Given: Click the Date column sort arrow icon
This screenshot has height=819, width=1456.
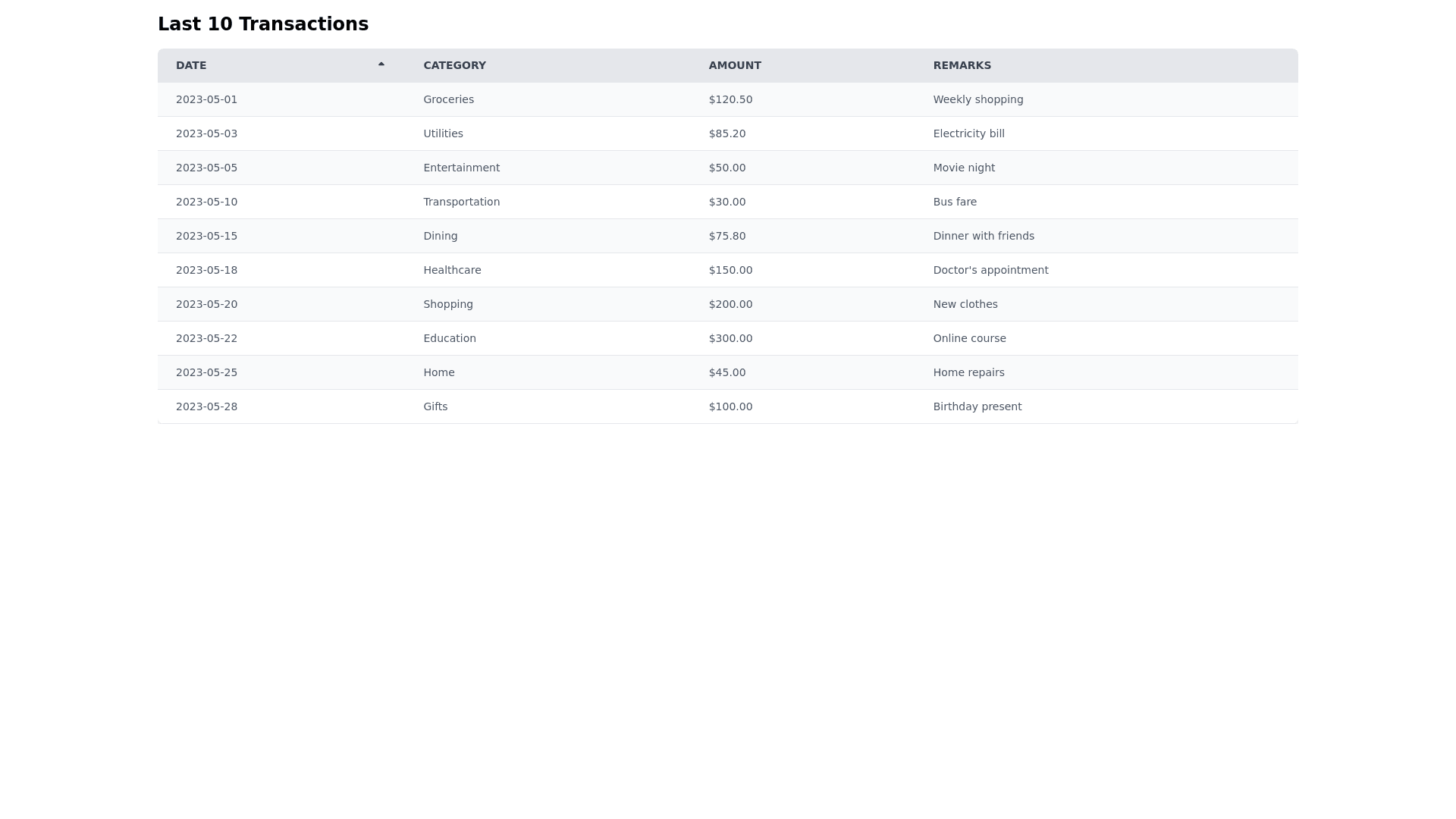Looking at the screenshot, I should point(381,64).
